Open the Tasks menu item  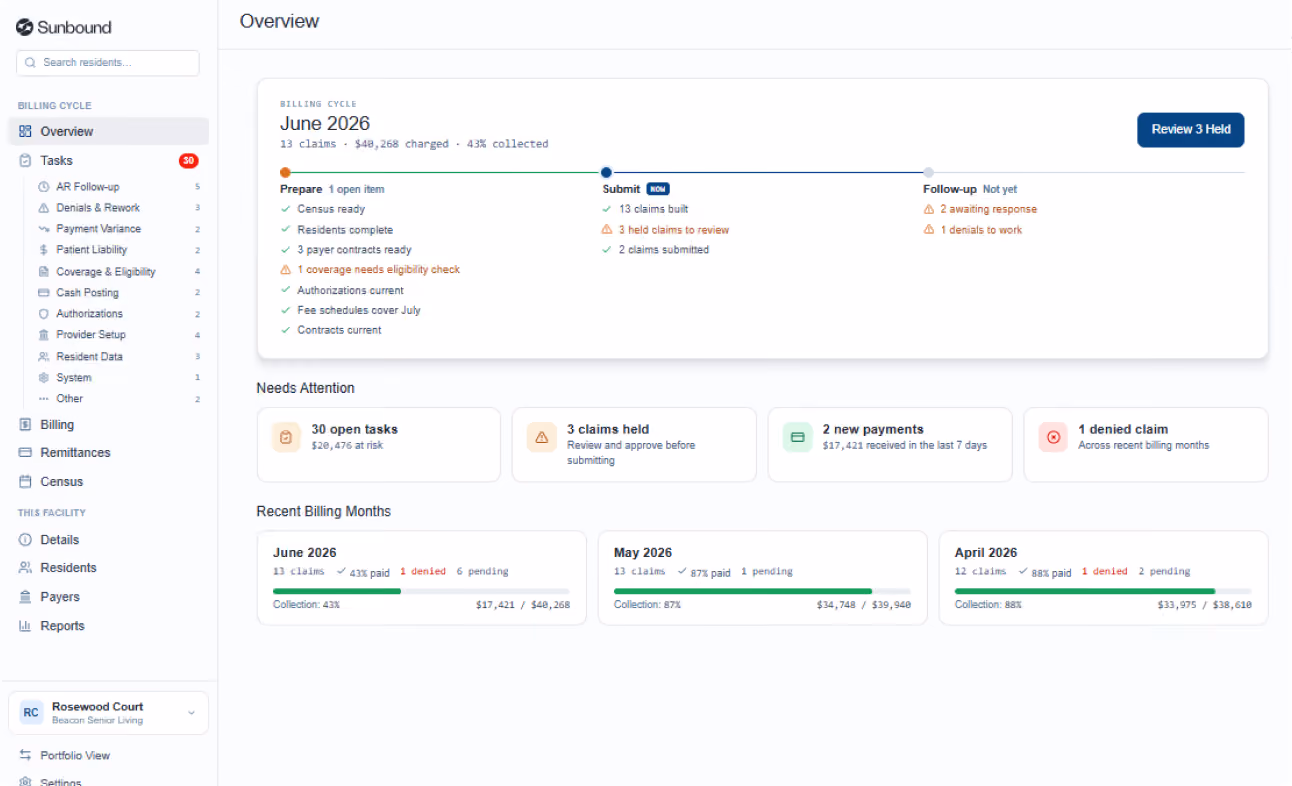[x=108, y=160]
